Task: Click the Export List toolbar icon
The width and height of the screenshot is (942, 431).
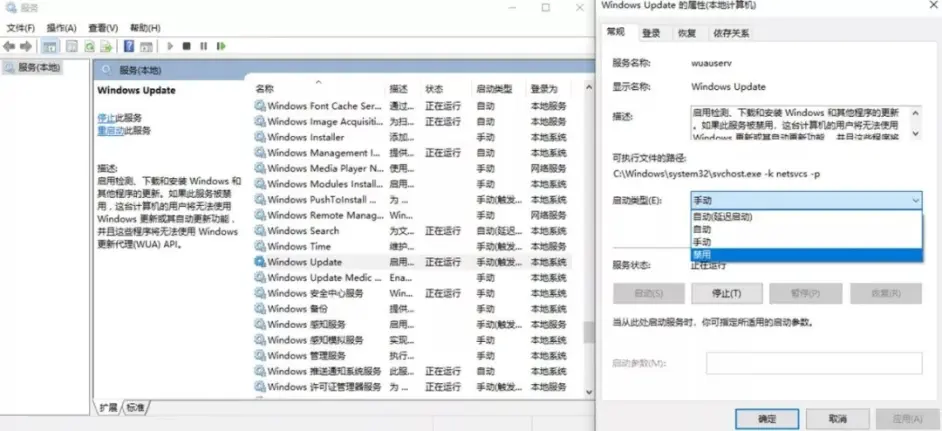Action: (x=106, y=46)
